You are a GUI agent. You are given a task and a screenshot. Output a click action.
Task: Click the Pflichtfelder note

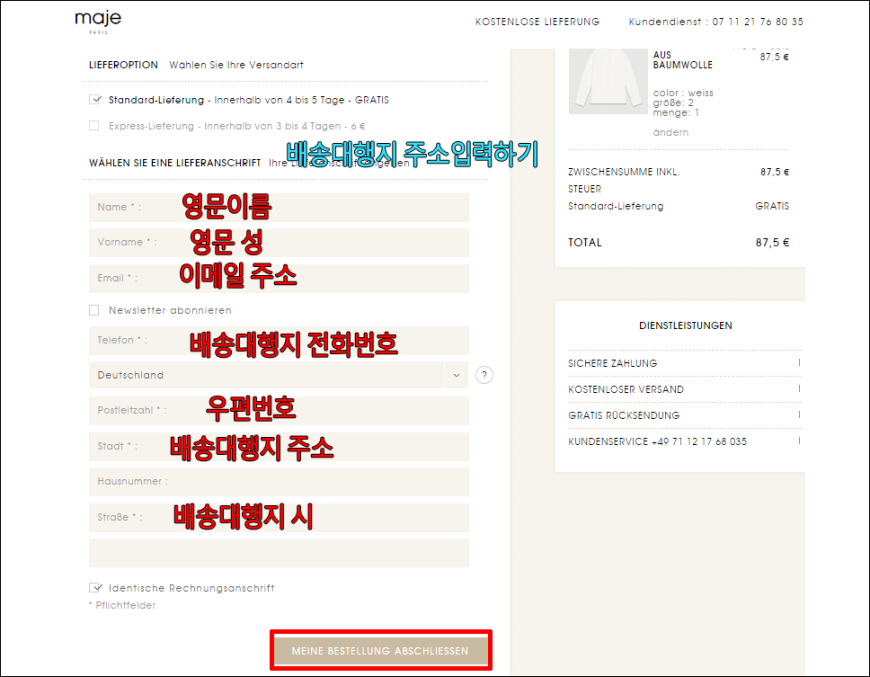[123, 605]
